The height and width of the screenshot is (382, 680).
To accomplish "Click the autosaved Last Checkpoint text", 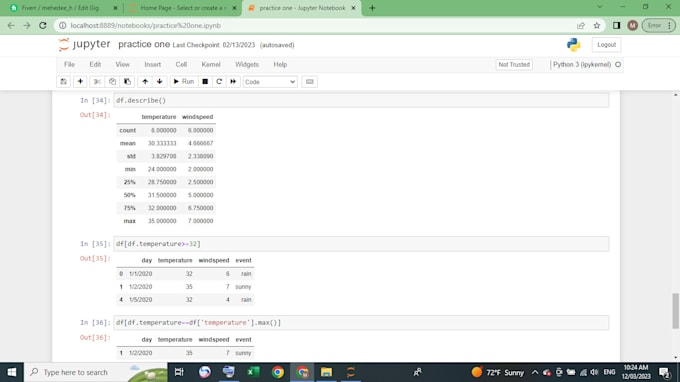I will [233, 45].
